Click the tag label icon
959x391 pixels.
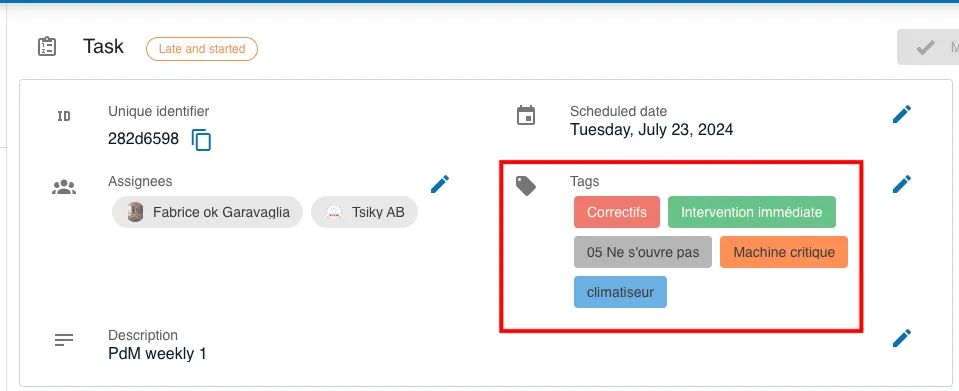[x=526, y=186]
